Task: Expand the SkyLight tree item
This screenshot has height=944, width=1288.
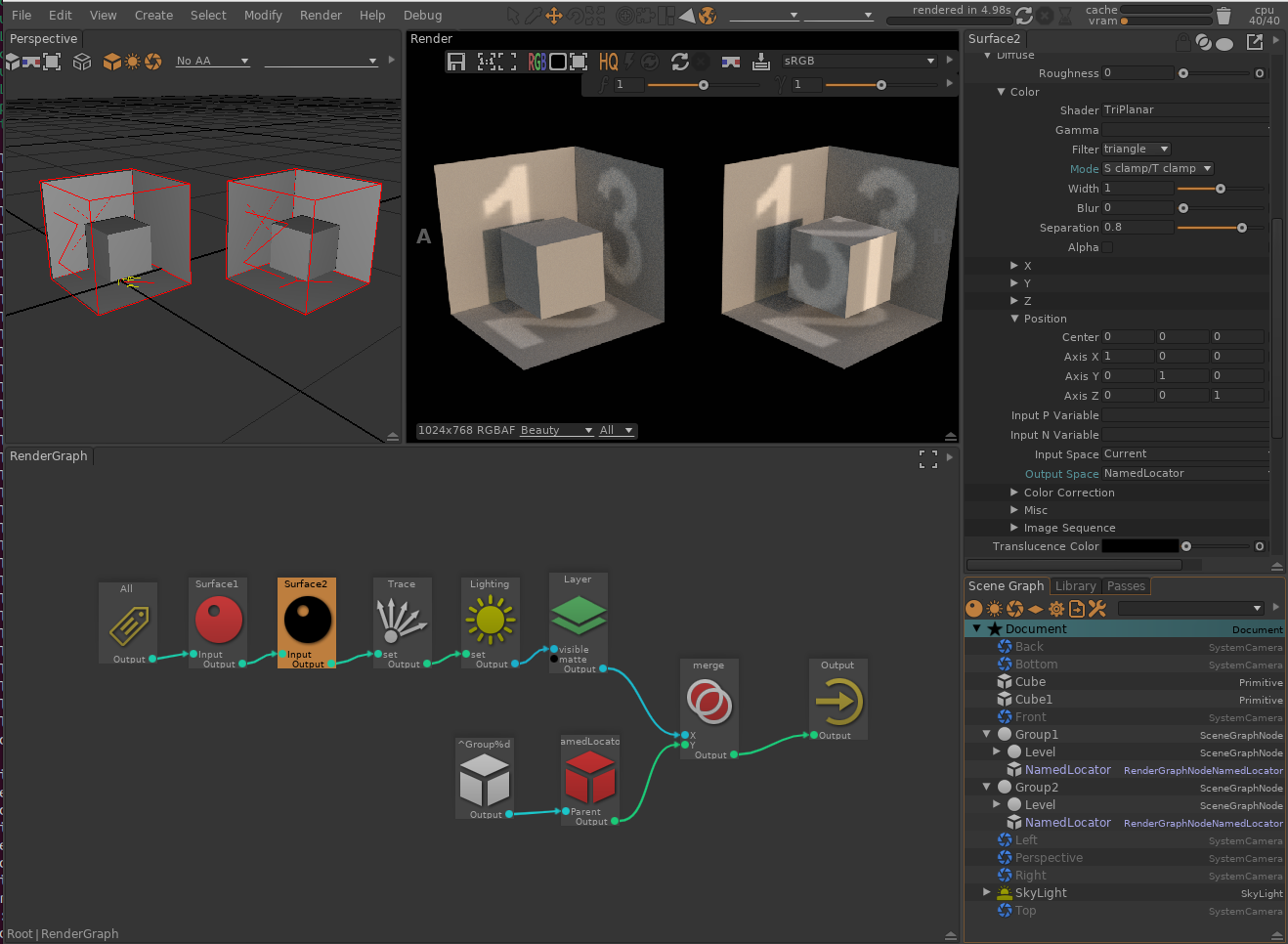Action: click(987, 892)
